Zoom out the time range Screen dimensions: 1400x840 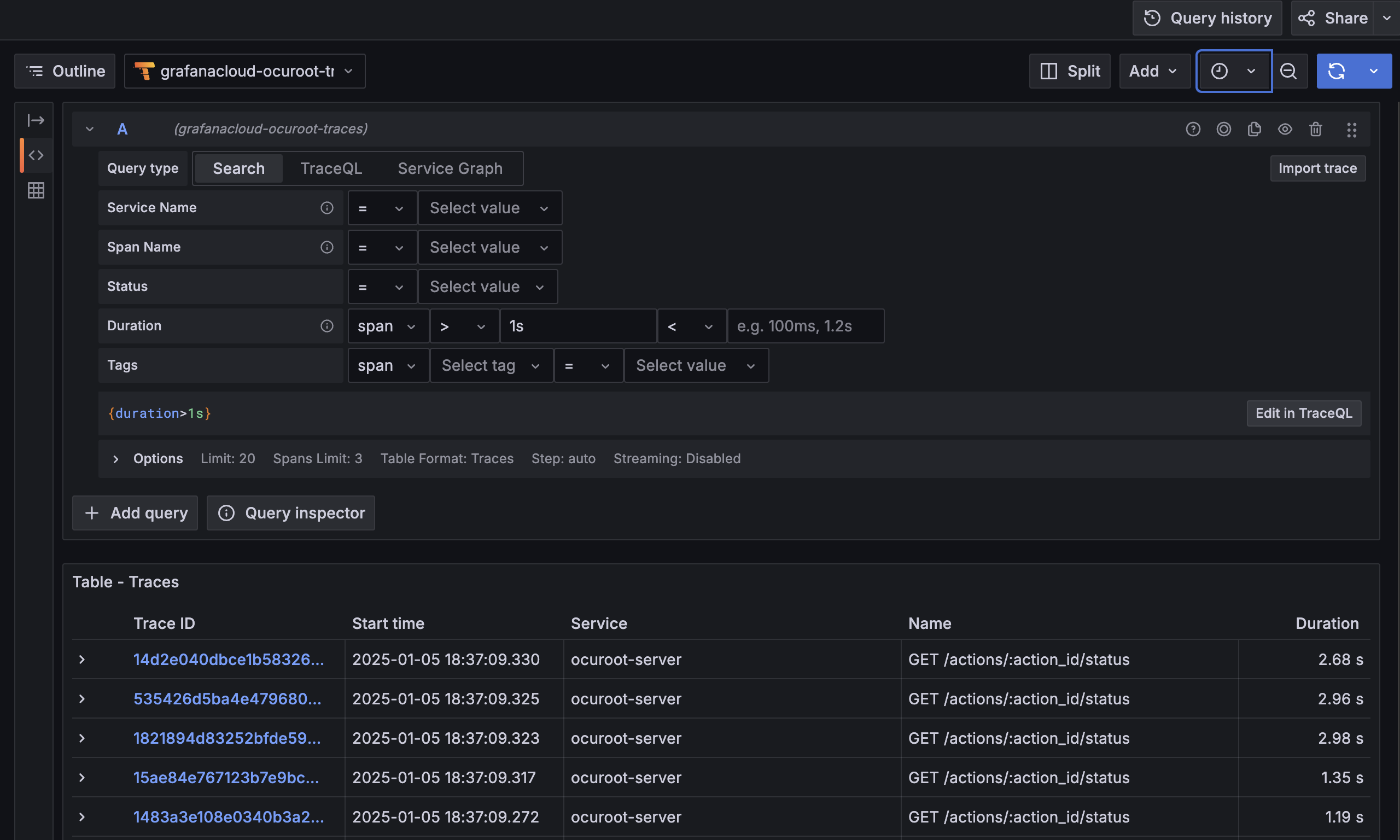click(x=1288, y=71)
